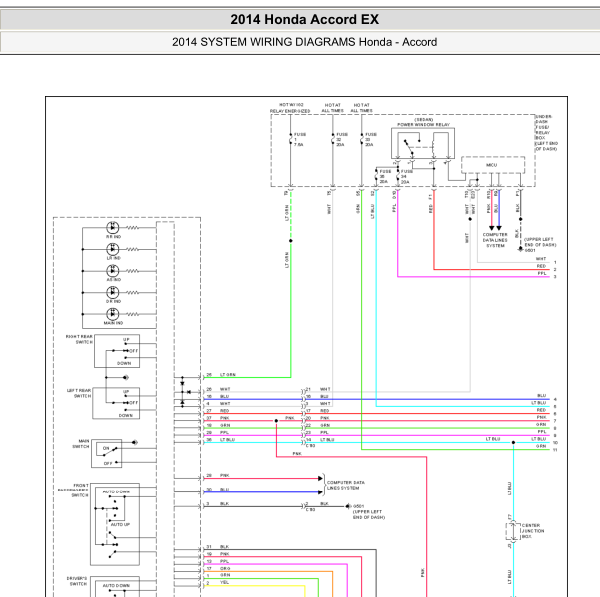
Task: Click pin '30 BLU' connector label
Action: 218,489
